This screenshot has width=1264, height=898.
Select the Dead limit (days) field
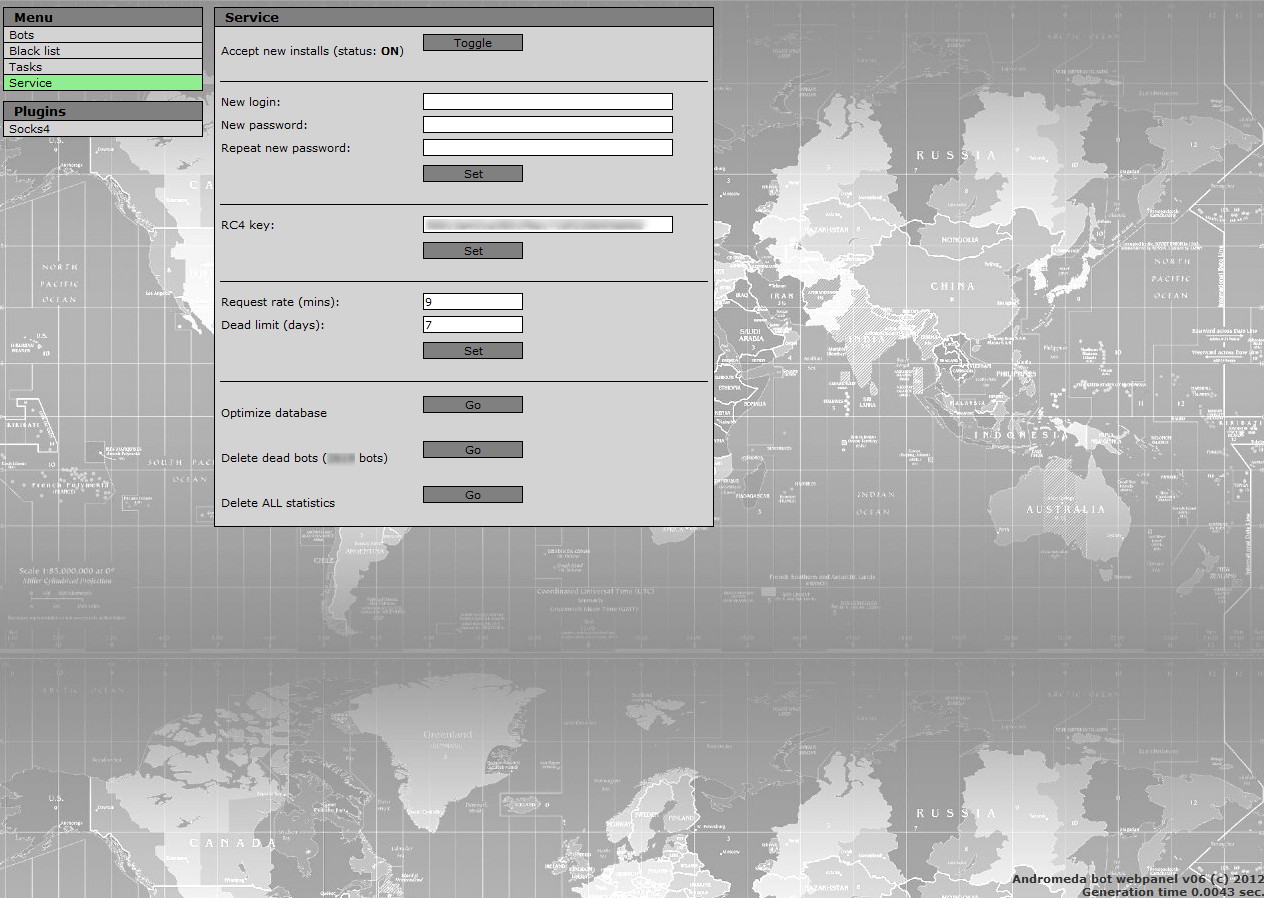[x=472, y=325]
